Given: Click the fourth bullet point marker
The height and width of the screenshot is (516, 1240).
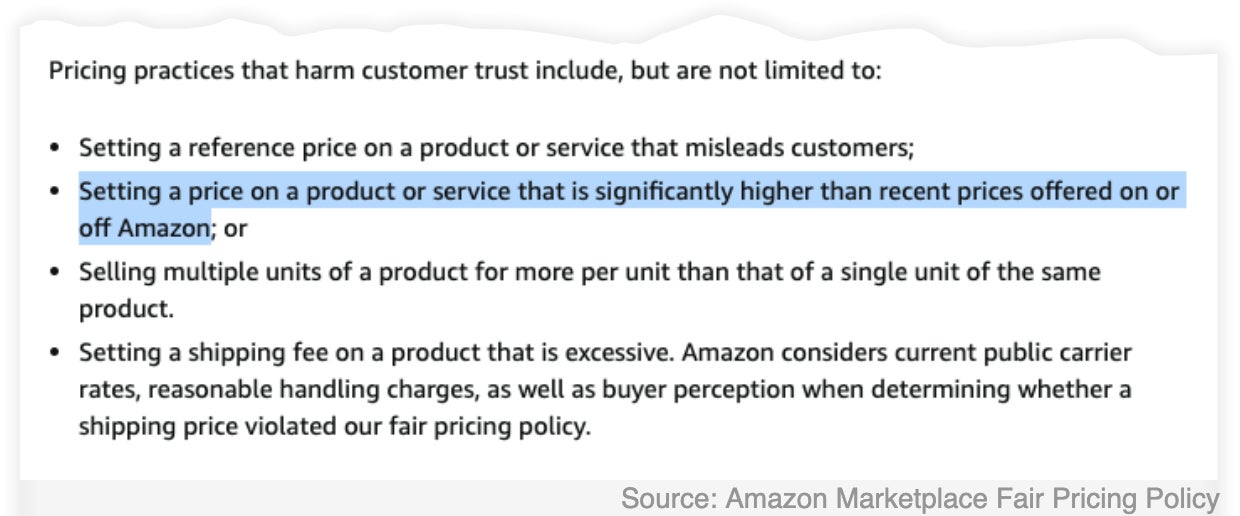Looking at the screenshot, I should click(55, 353).
